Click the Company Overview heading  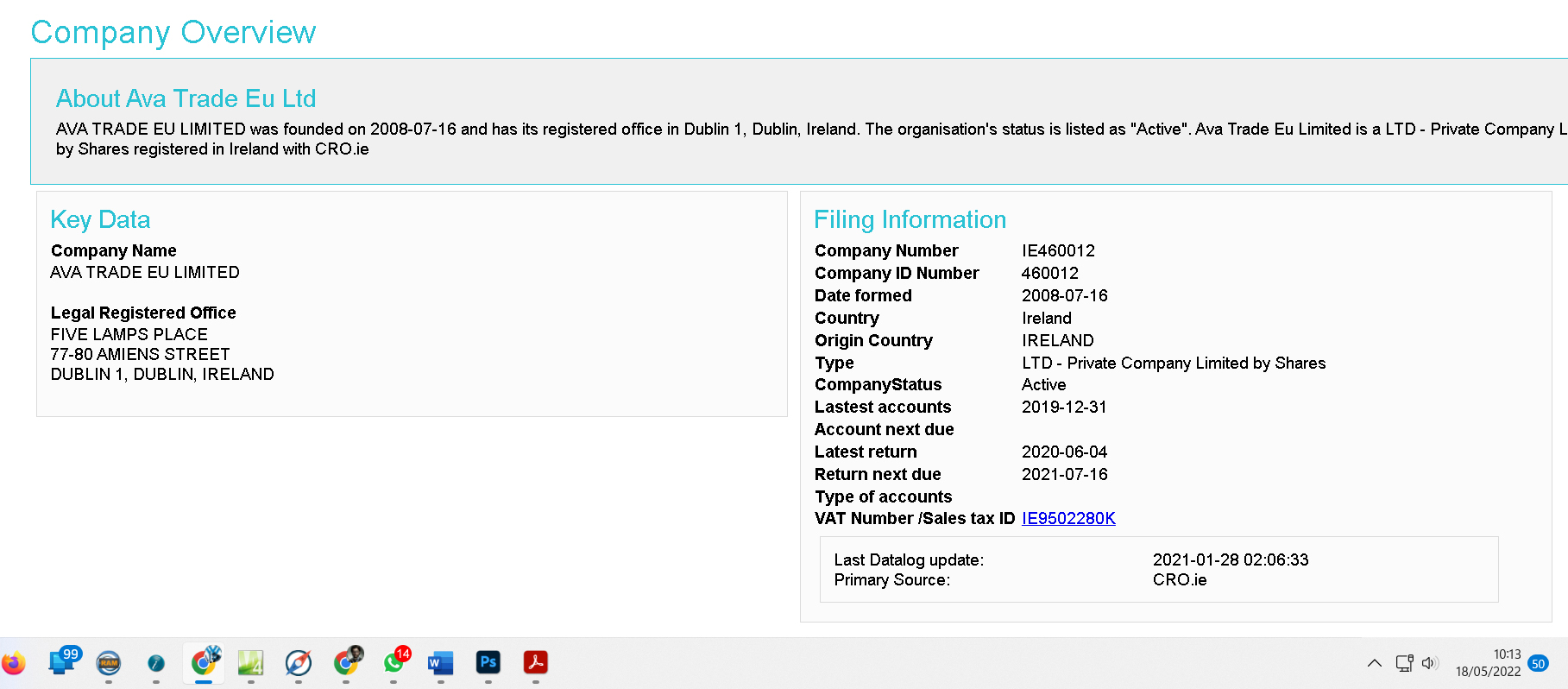point(173,32)
